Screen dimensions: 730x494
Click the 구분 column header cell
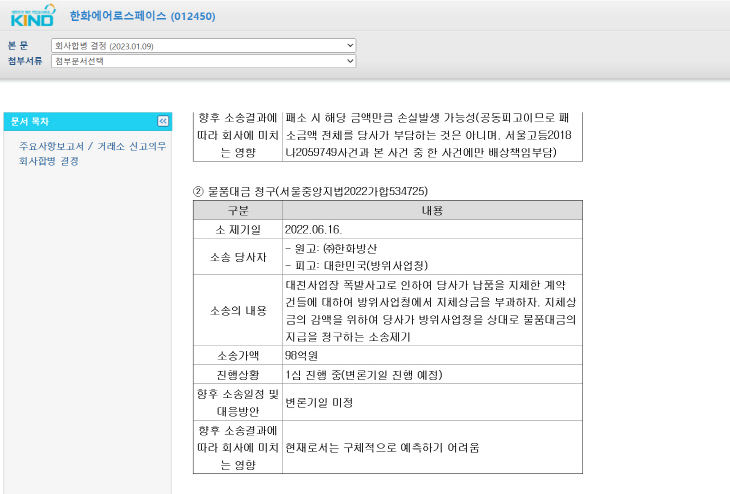point(238,210)
